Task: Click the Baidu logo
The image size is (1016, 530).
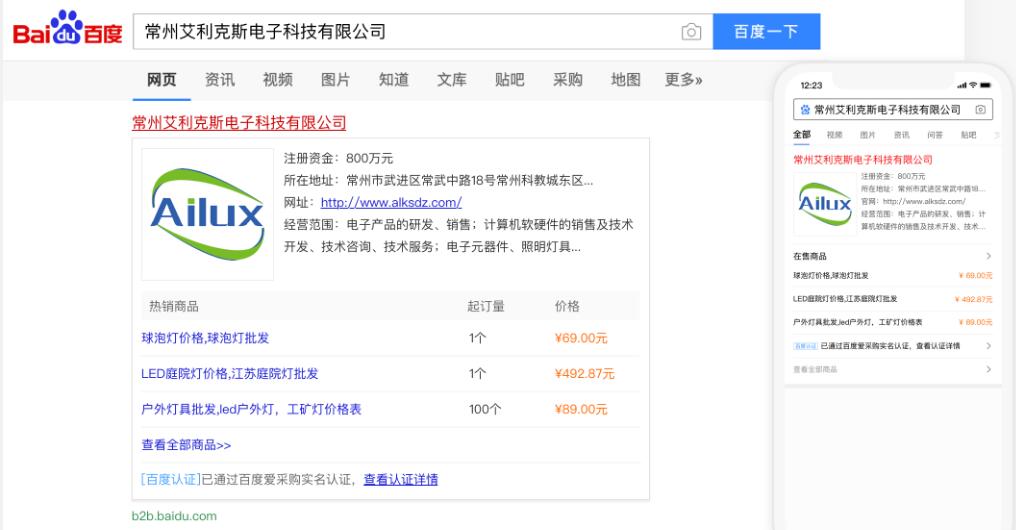Action: [66, 31]
